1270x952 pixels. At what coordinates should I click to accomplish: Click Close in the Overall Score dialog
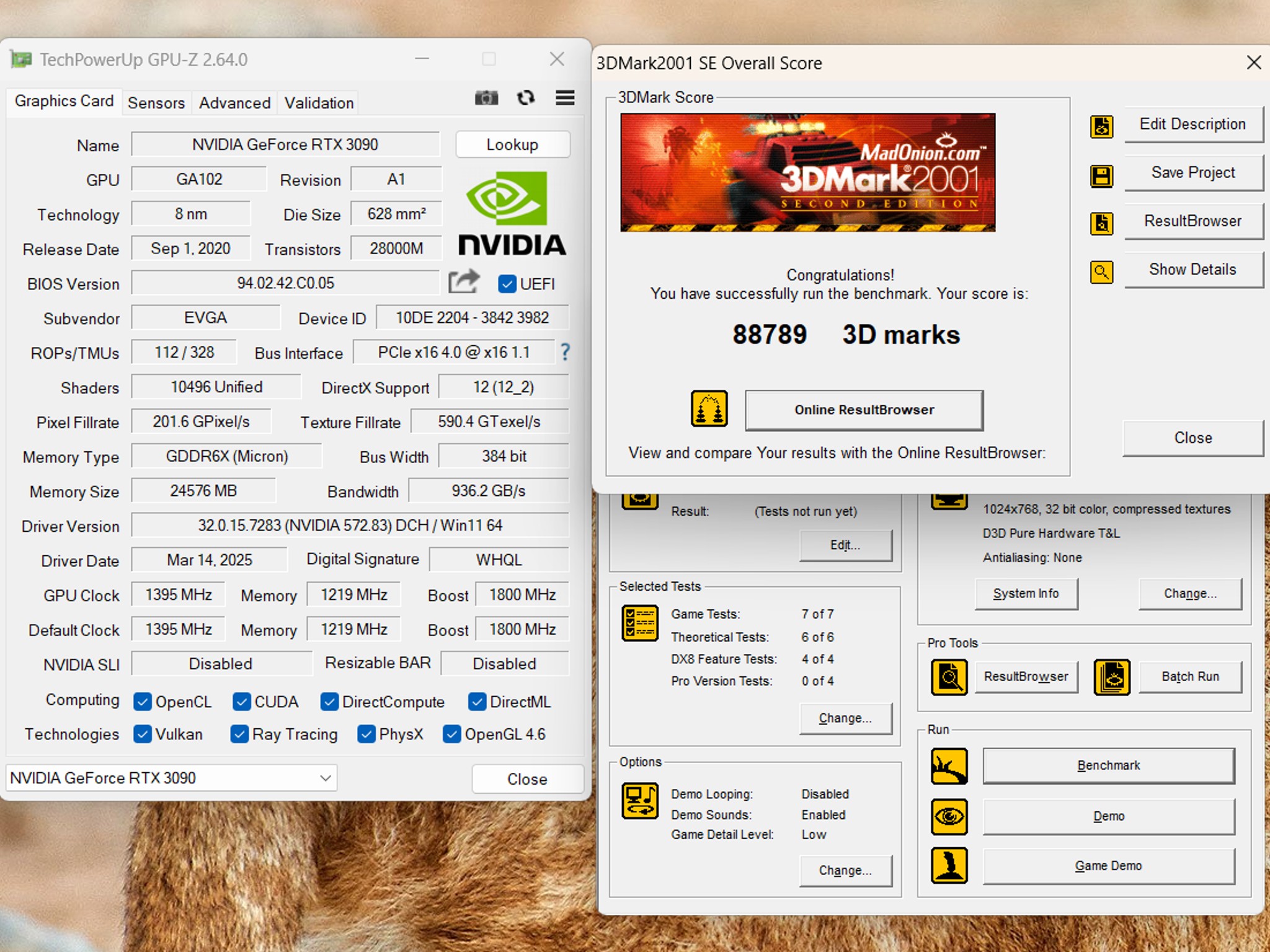coord(1192,438)
